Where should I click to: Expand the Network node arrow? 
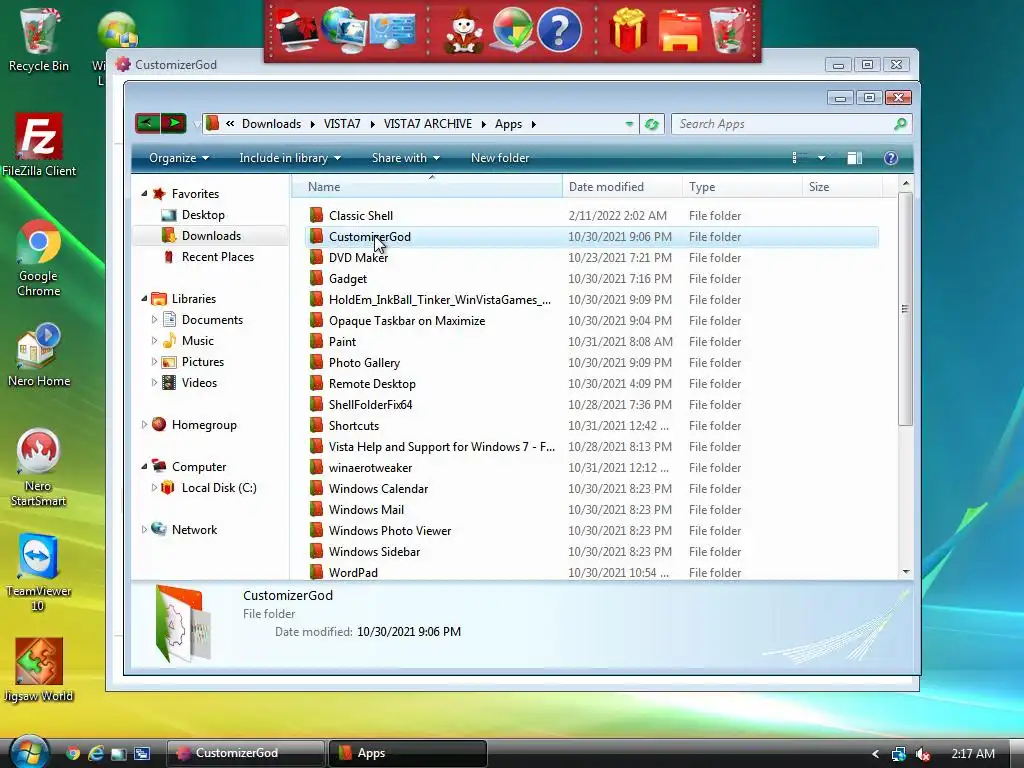coord(144,530)
